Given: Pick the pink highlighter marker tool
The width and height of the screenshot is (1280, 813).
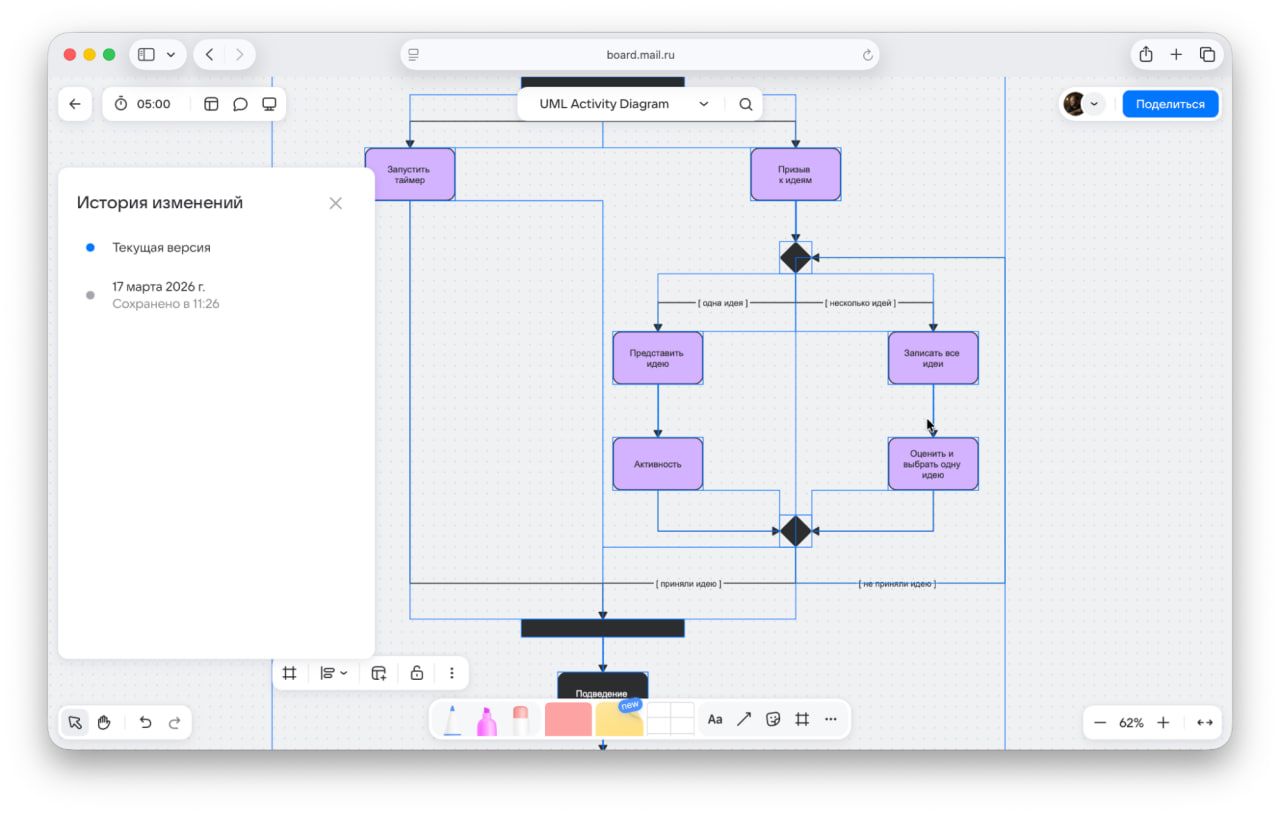Looking at the screenshot, I should (x=487, y=720).
